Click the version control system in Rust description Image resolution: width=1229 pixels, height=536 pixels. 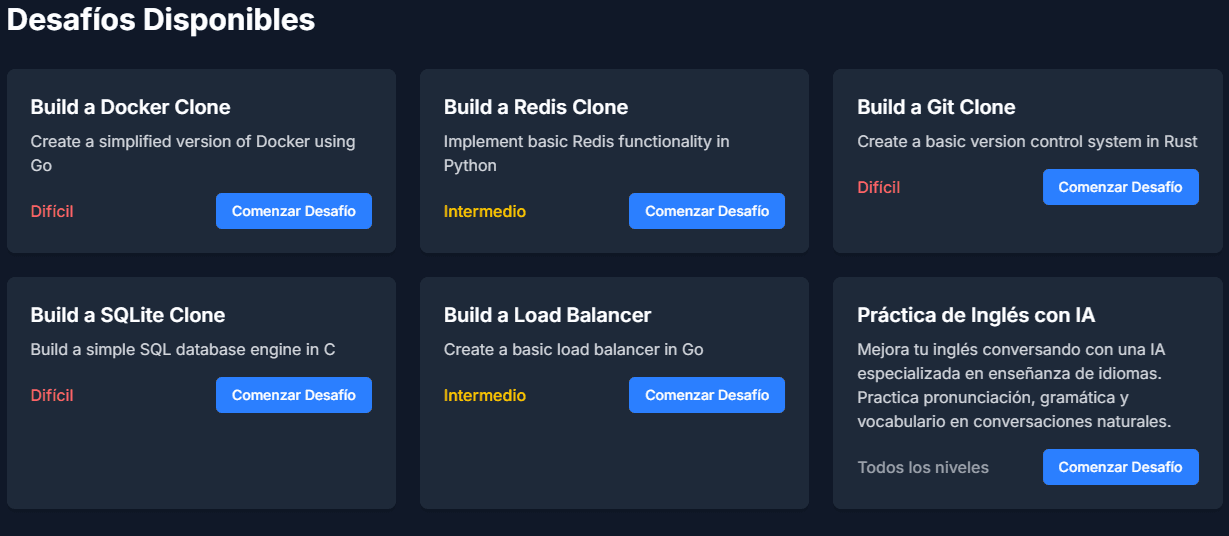[x=1027, y=142]
